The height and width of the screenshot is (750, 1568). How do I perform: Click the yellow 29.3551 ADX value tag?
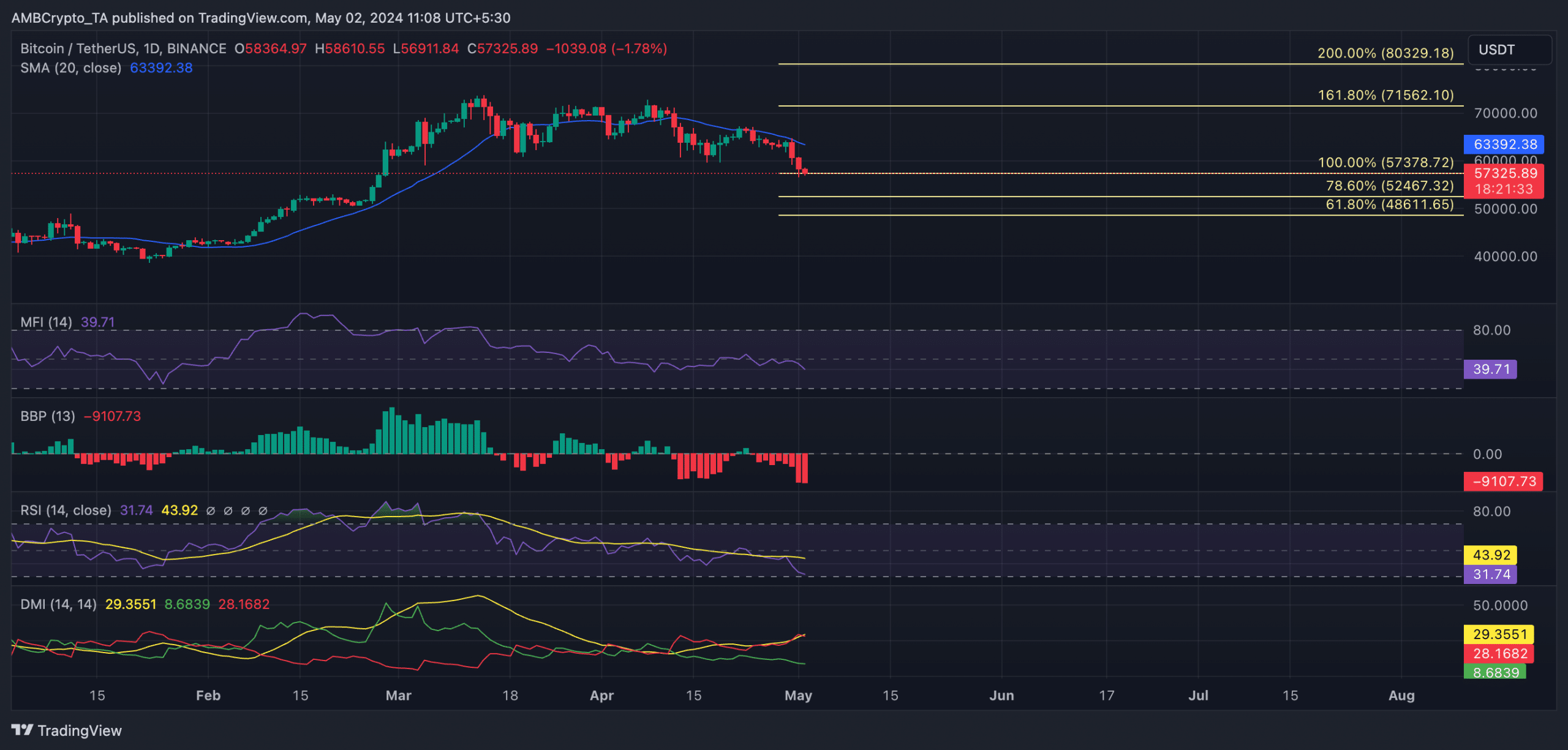tap(1499, 634)
